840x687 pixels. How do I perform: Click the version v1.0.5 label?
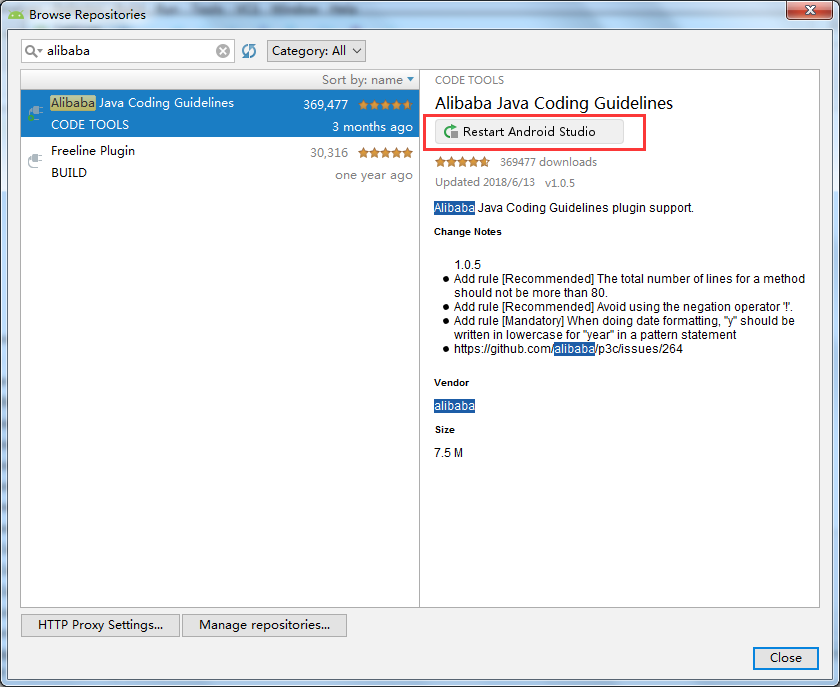click(x=560, y=183)
